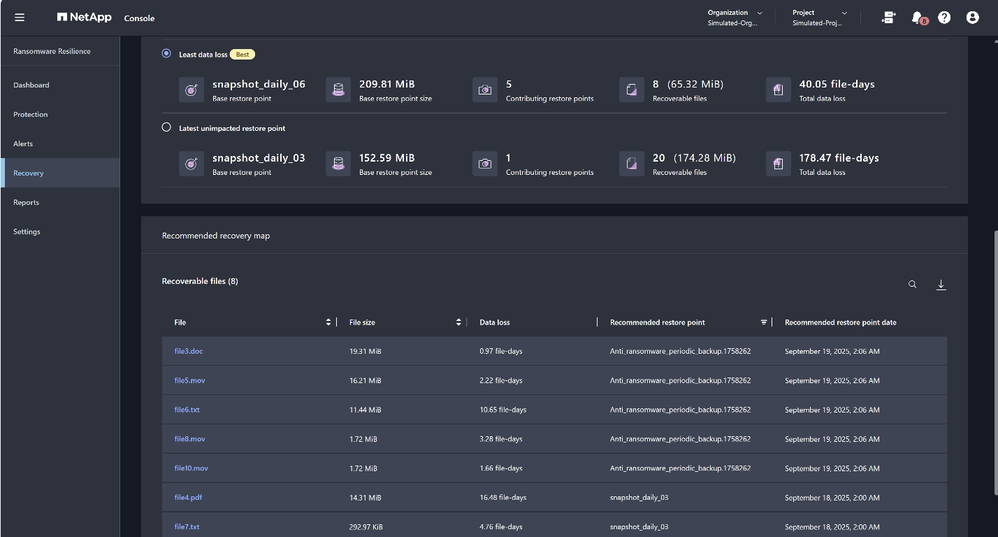Sort the table by File column

(328, 322)
